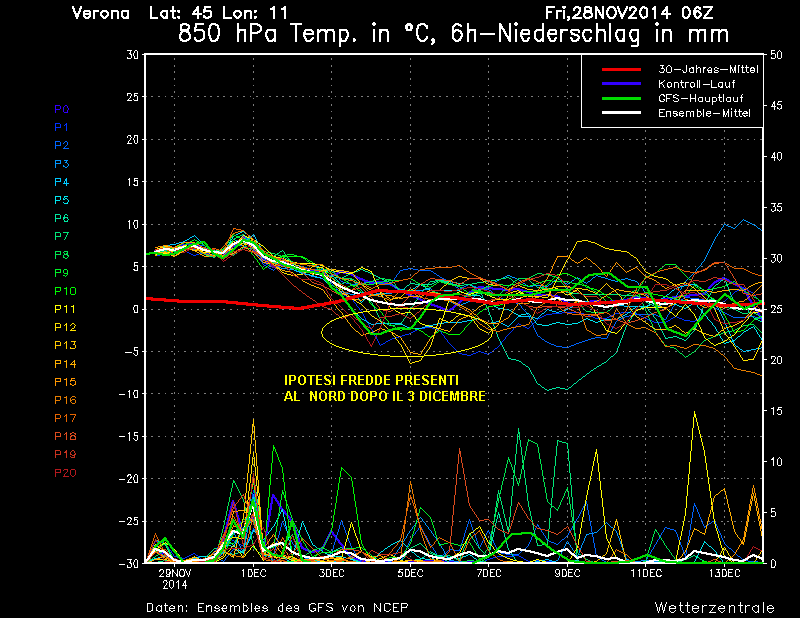Click the 7DEC axis date label
The height and width of the screenshot is (618, 800).
489,573
